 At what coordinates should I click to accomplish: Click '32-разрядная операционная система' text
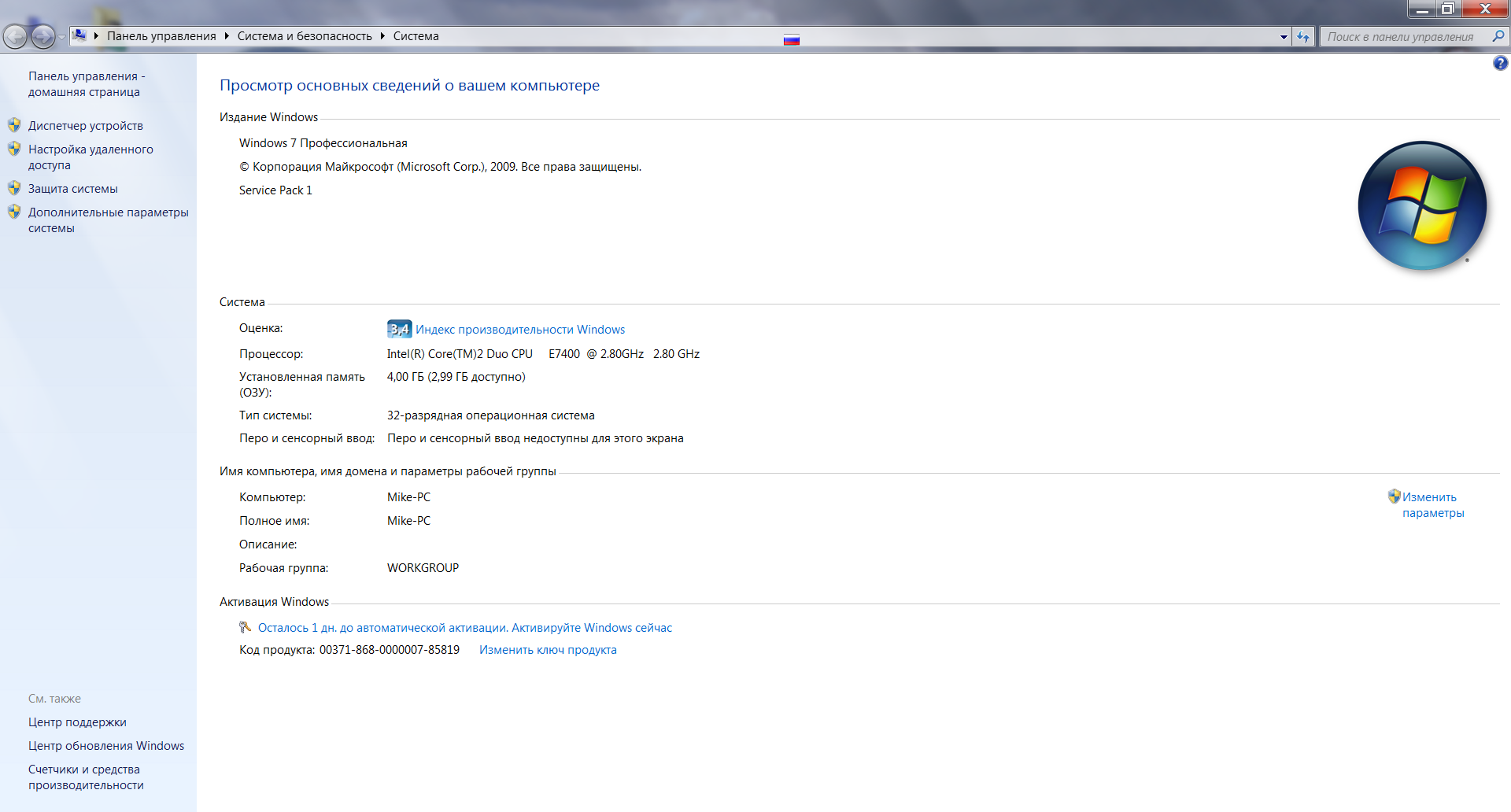(x=491, y=415)
